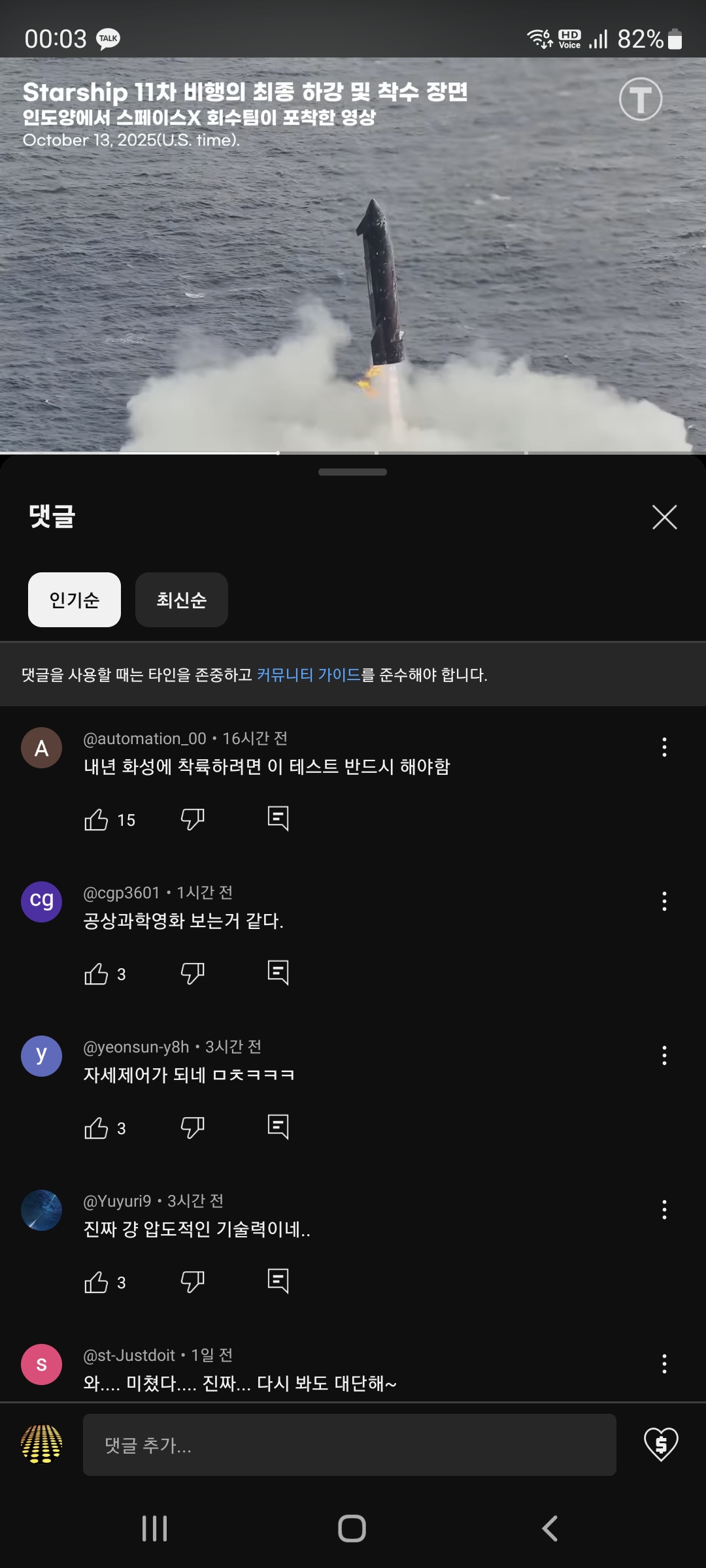
Task: Open the @yeonsun-y8h profile avatar
Action: [x=42, y=1056]
